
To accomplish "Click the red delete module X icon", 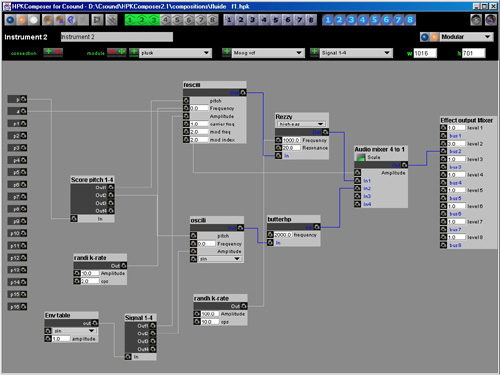I will [112, 52].
